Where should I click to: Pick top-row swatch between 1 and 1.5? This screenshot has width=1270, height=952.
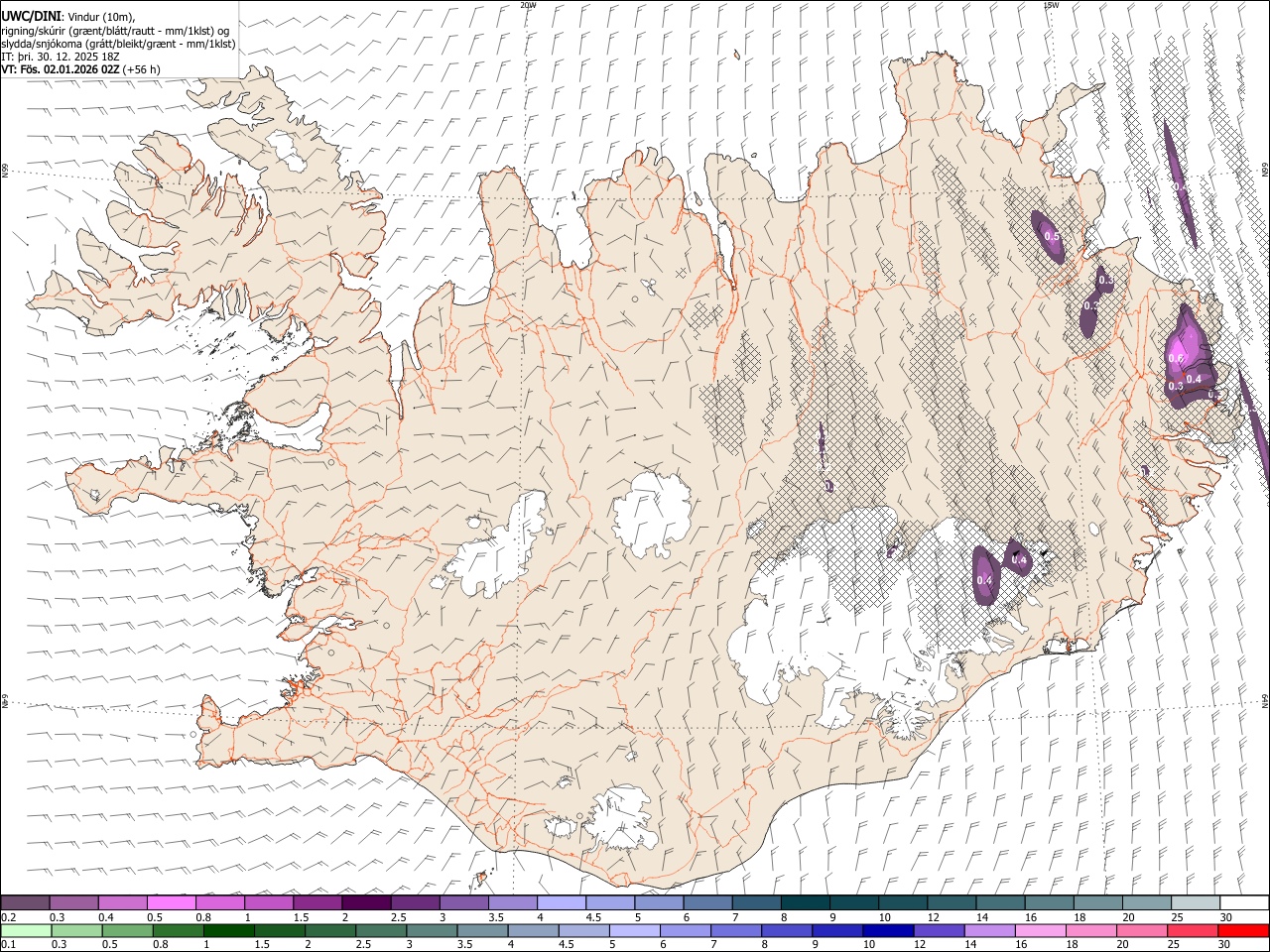tap(269, 902)
